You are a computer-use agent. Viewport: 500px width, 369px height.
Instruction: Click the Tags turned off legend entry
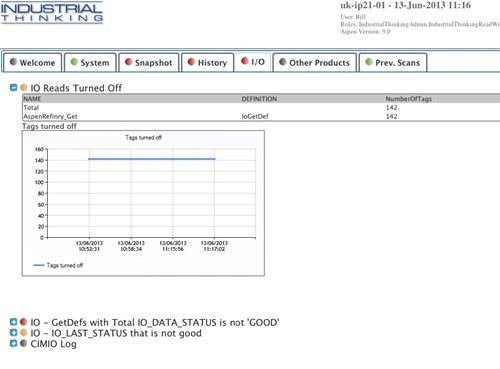(58, 265)
